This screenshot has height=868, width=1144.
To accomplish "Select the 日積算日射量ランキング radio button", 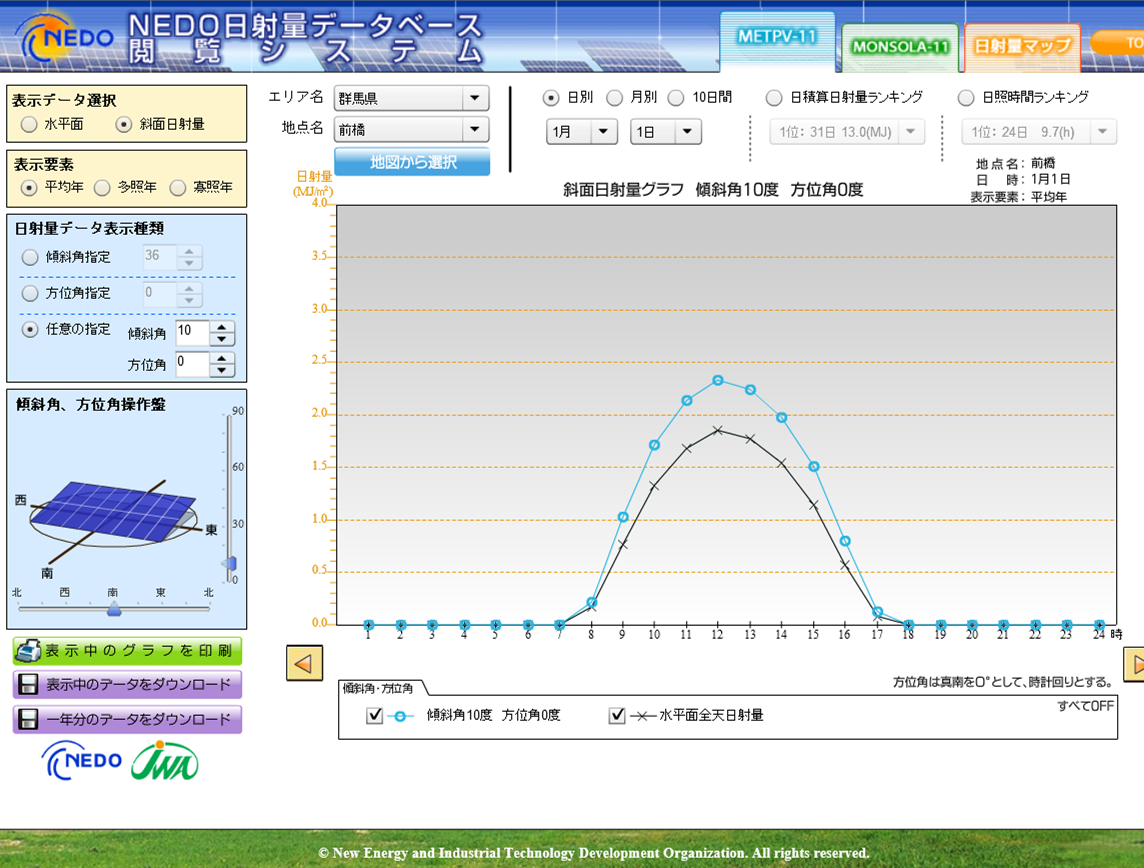I will point(774,98).
